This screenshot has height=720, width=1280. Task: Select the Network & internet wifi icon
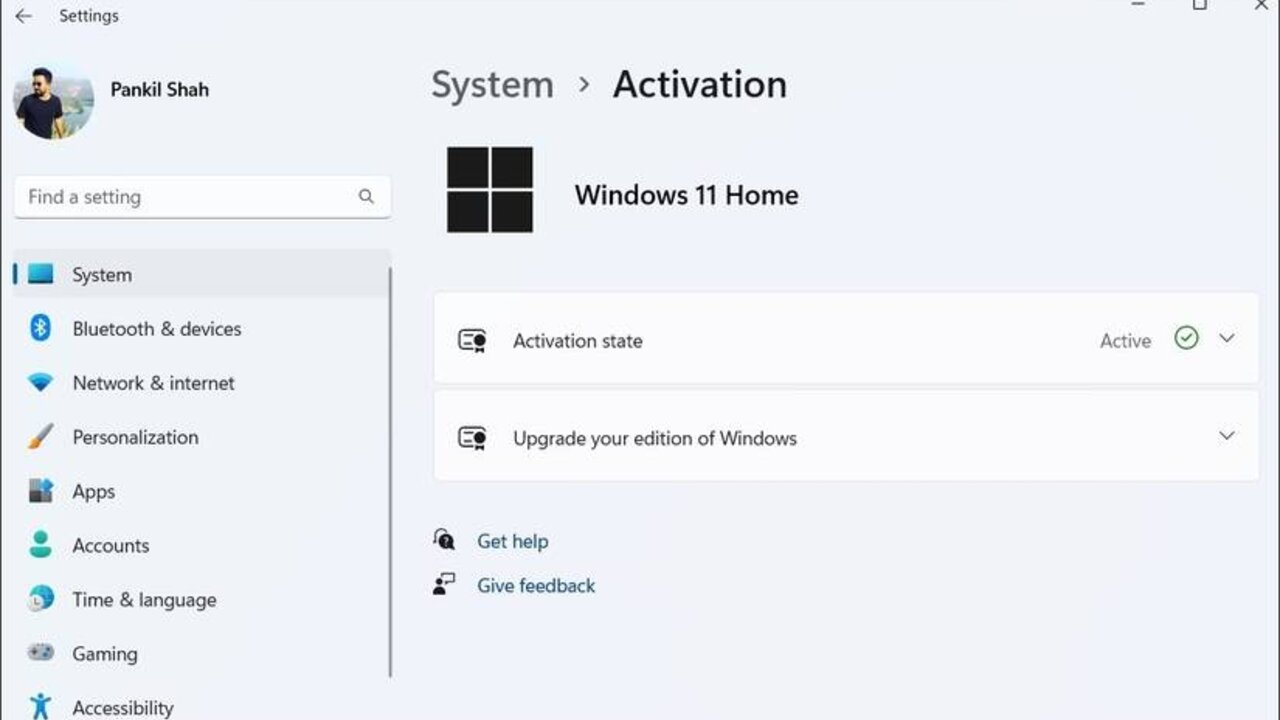[x=40, y=383]
